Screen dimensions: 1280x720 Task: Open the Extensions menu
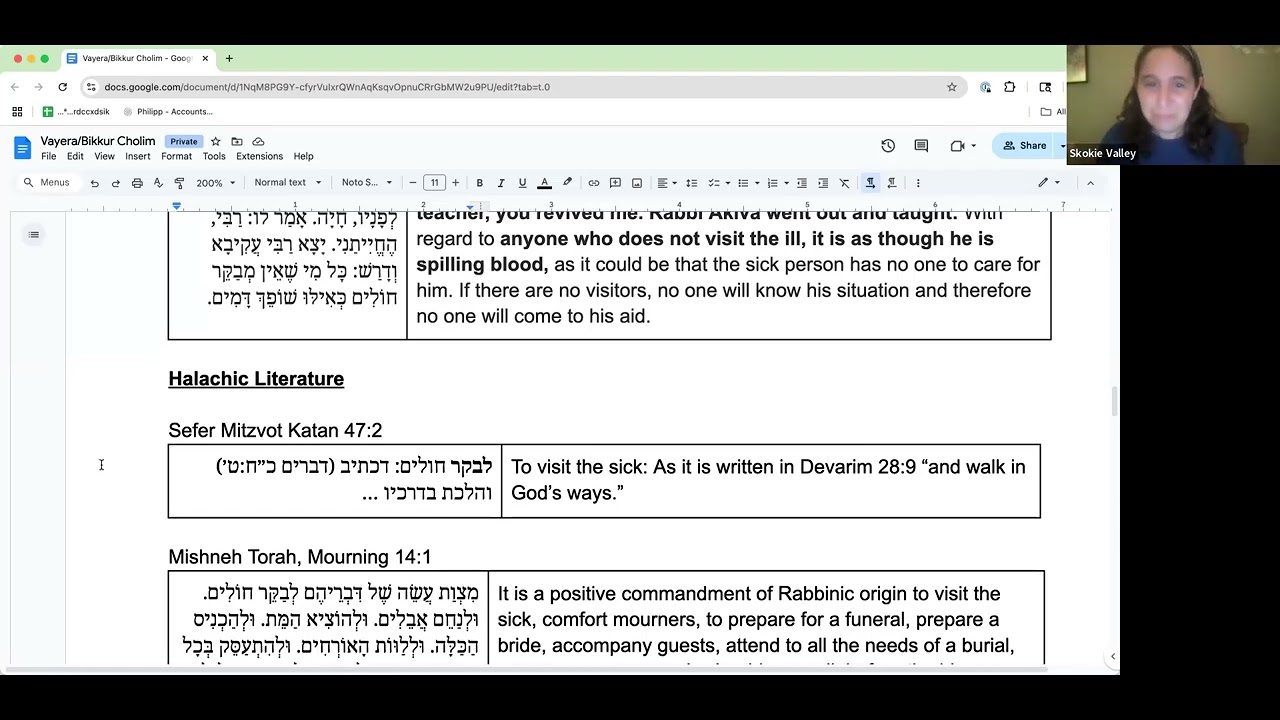pos(259,157)
